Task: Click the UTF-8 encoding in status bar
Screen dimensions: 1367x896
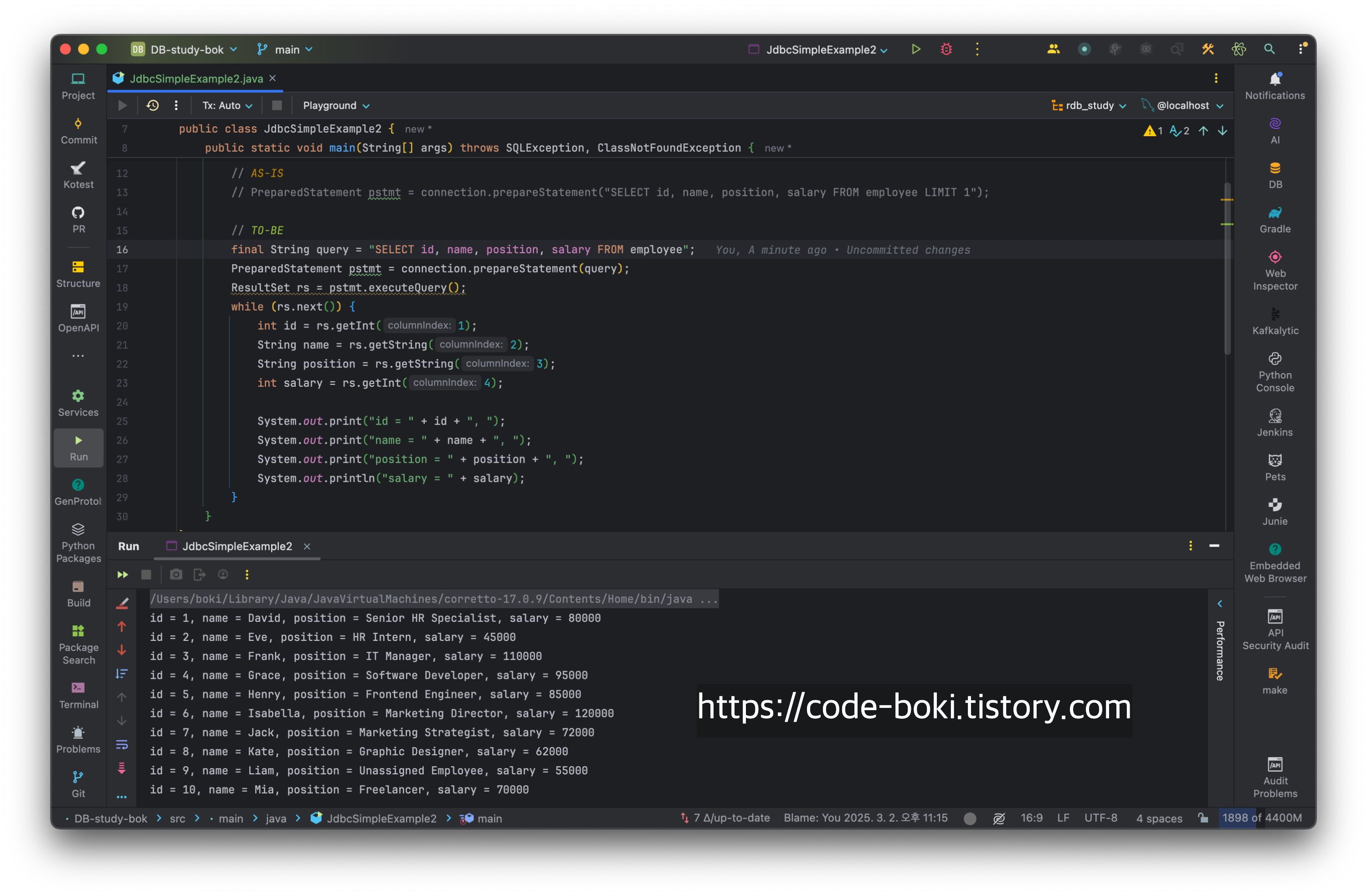Action: pyautogui.click(x=1100, y=818)
